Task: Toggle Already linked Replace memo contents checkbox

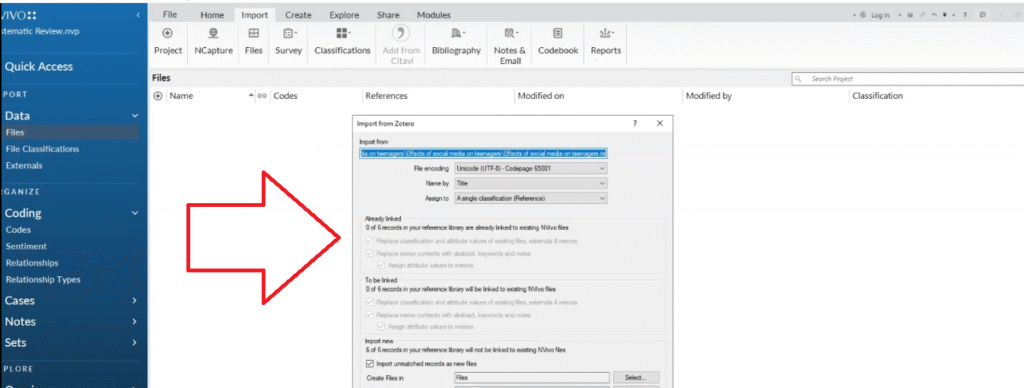Action: pos(370,253)
